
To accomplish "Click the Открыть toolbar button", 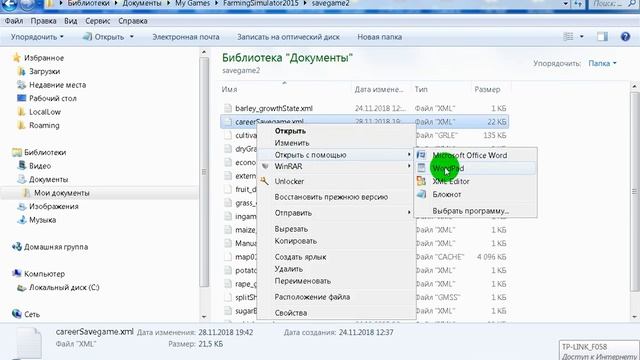I will click(104, 37).
